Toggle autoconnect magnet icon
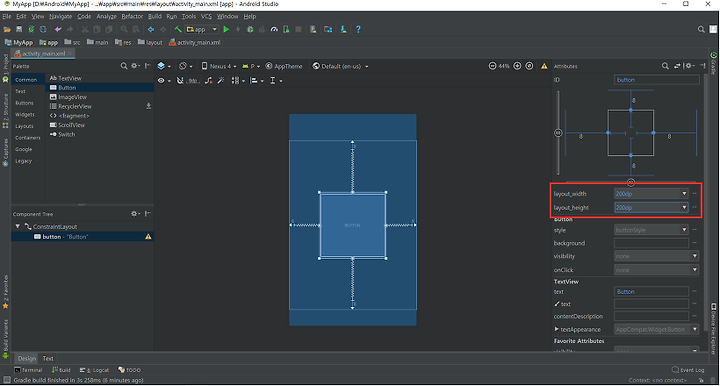Screen dimensions: 720x386 (180, 81)
